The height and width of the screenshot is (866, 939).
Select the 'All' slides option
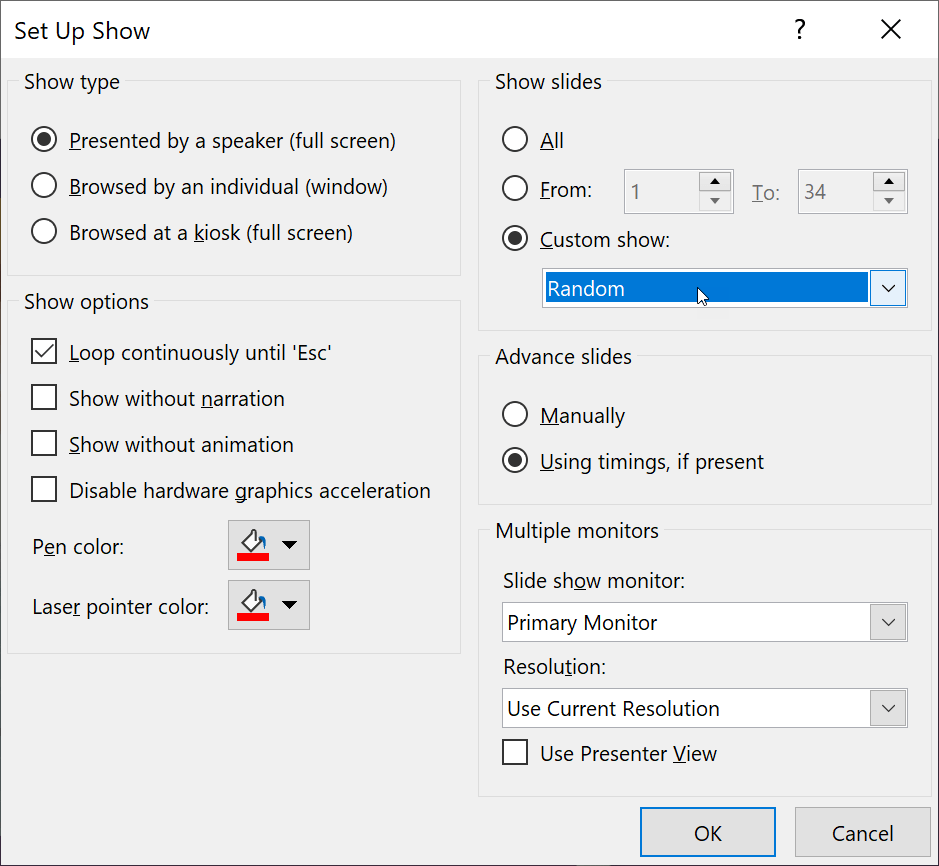point(515,140)
